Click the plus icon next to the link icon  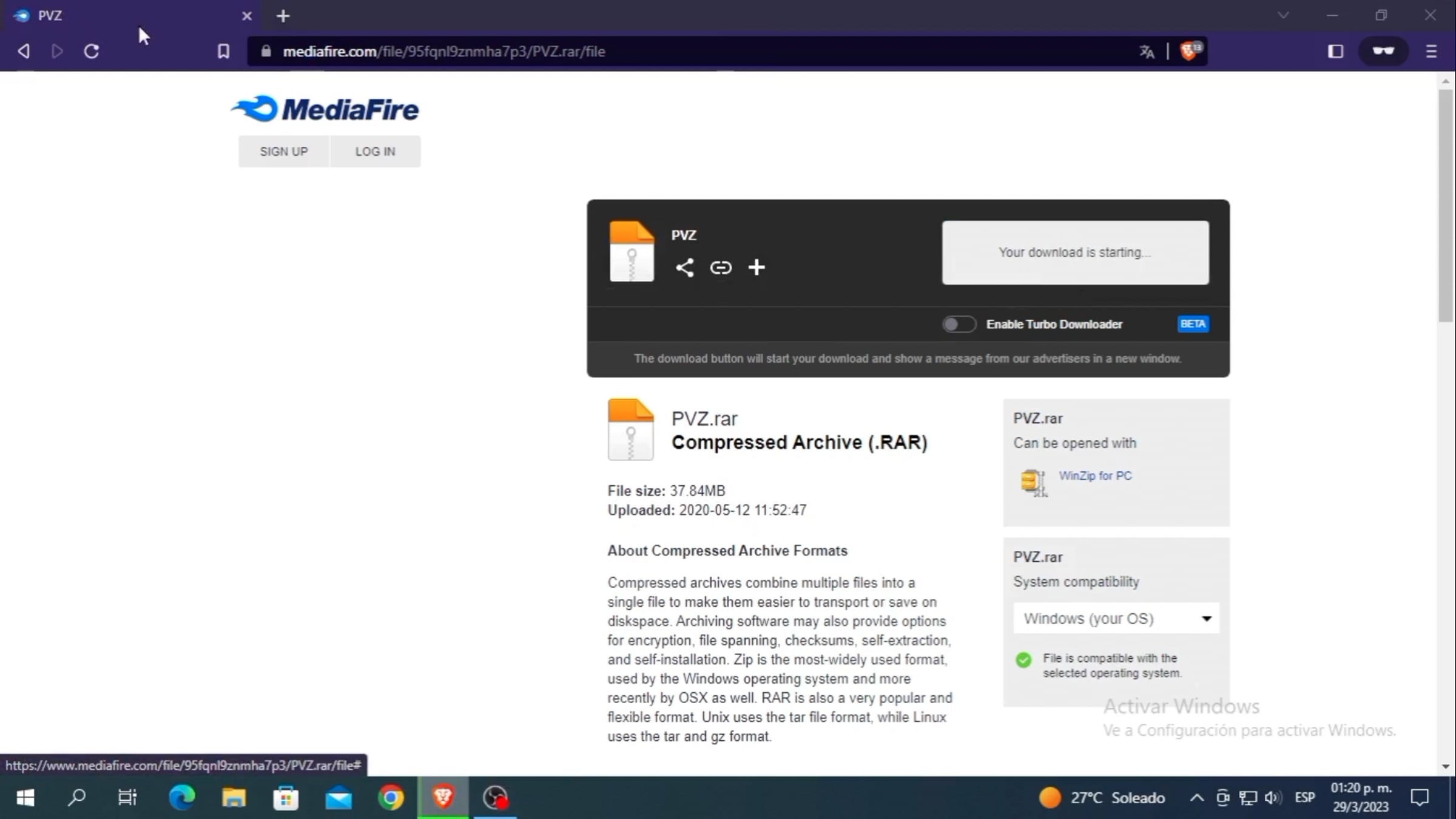[x=757, y=267]
